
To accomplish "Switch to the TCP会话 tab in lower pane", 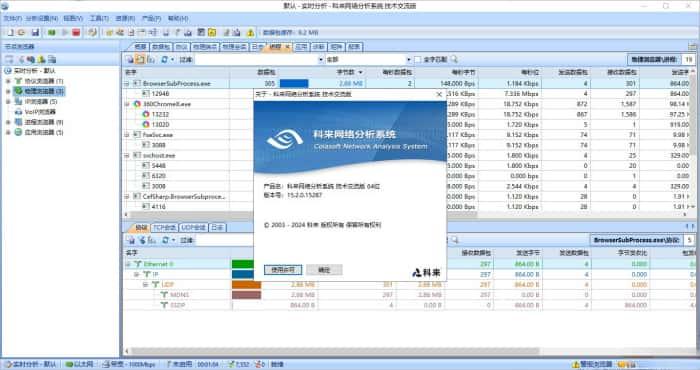I will click(165, 228).
